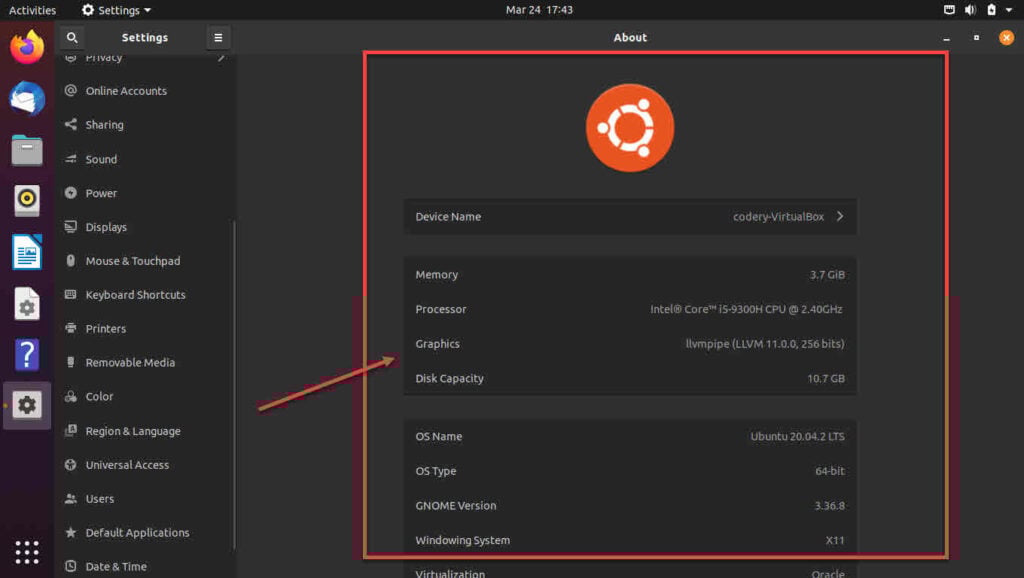Click the Sharing icon in sidebar
1024x578 pixels.
pyautogui.click(x=71, y=124)
